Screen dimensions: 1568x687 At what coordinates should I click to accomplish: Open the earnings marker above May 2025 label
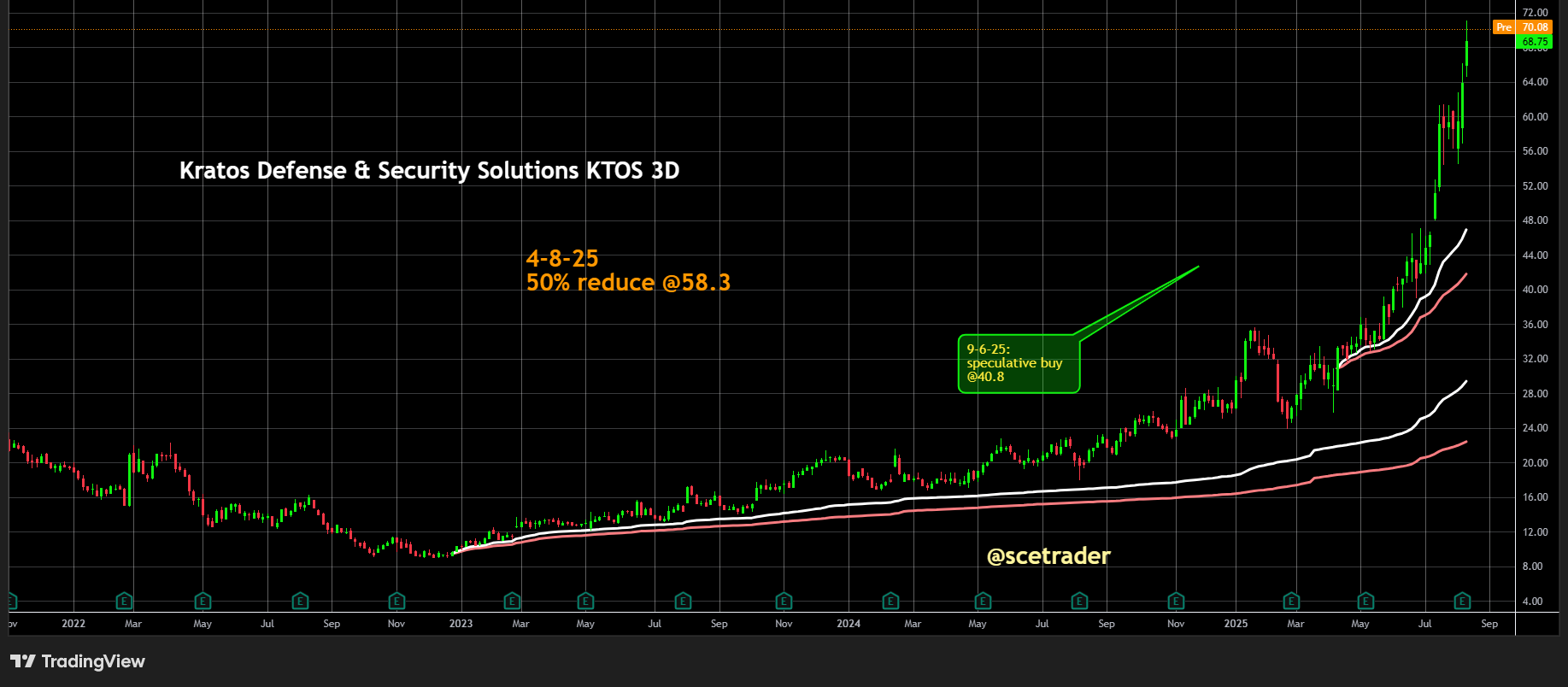(1365, 601)
